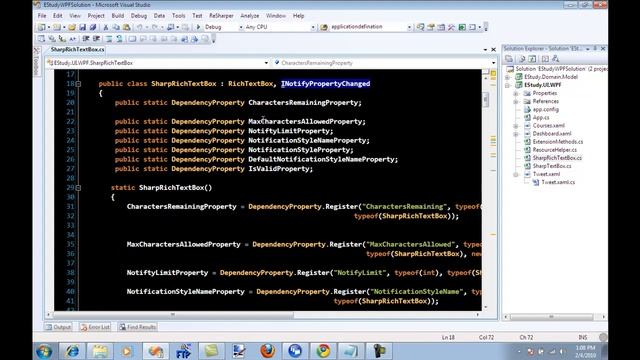This screenshot has width=640, height=360.
Task: Collapse the Tweet.xaml node
Action: click(x=516, y=174)
